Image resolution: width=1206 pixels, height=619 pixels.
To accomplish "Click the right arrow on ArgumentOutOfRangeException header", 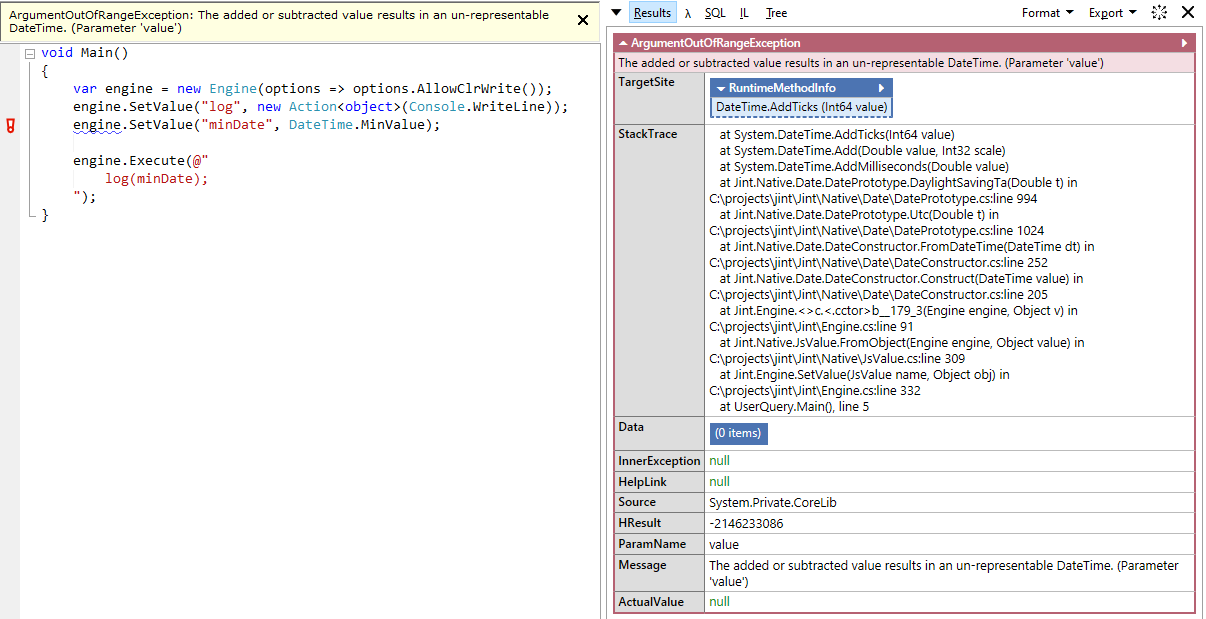I will (x=1185, y=43).
